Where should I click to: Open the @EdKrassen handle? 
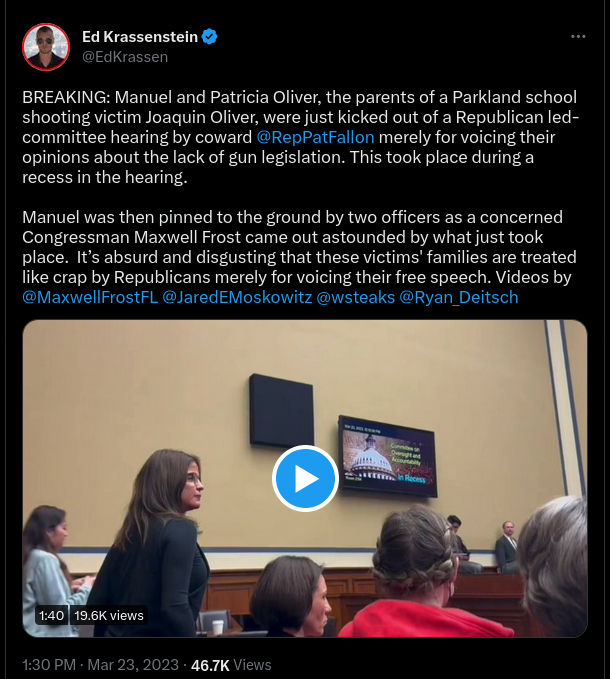tap(125, 57)
